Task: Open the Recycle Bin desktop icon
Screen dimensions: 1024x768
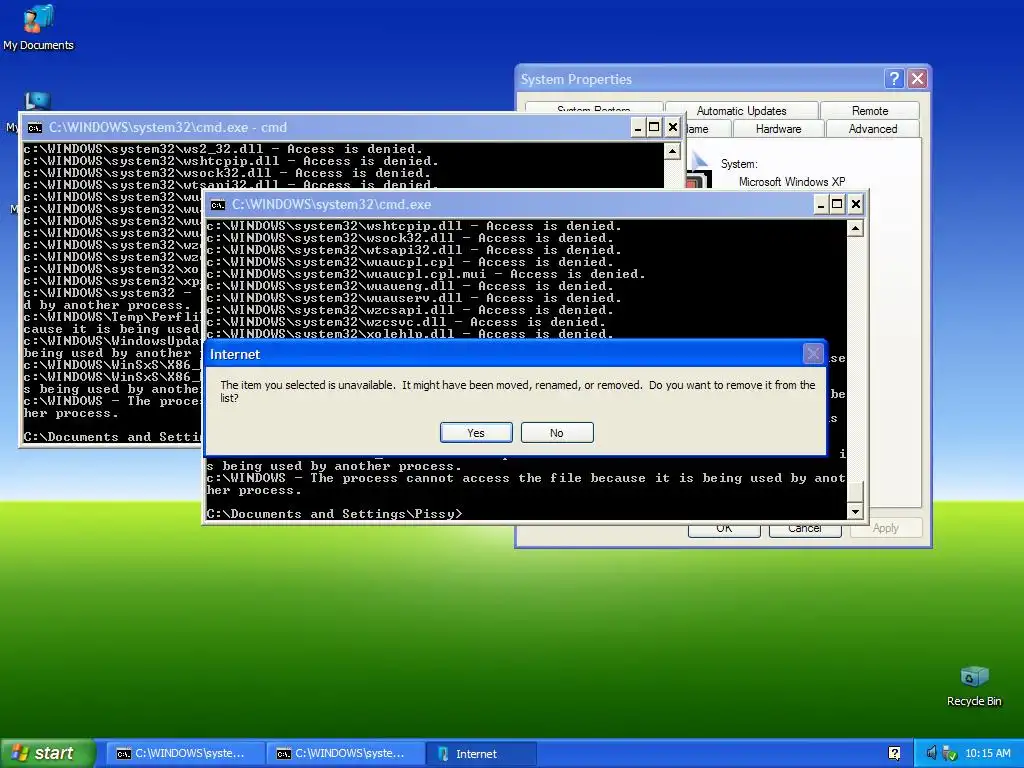Action: coord(974,686)
